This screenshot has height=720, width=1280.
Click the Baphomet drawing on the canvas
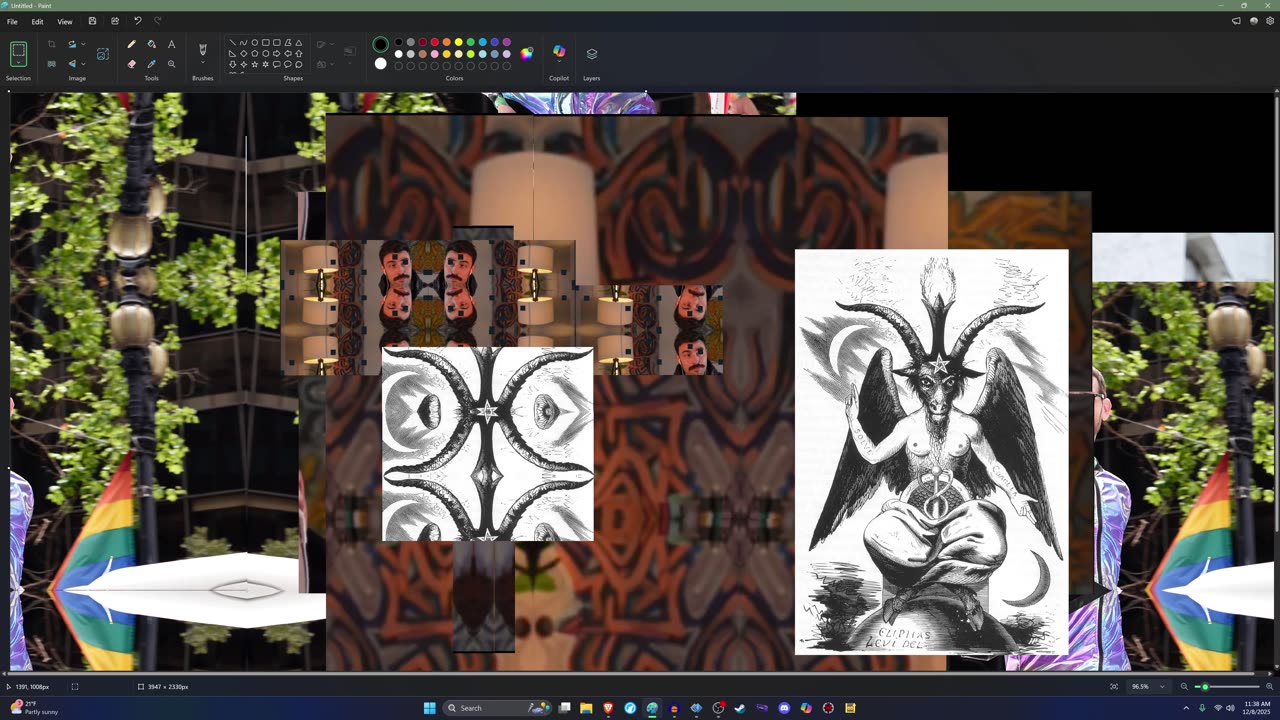(x=931, y=452)
